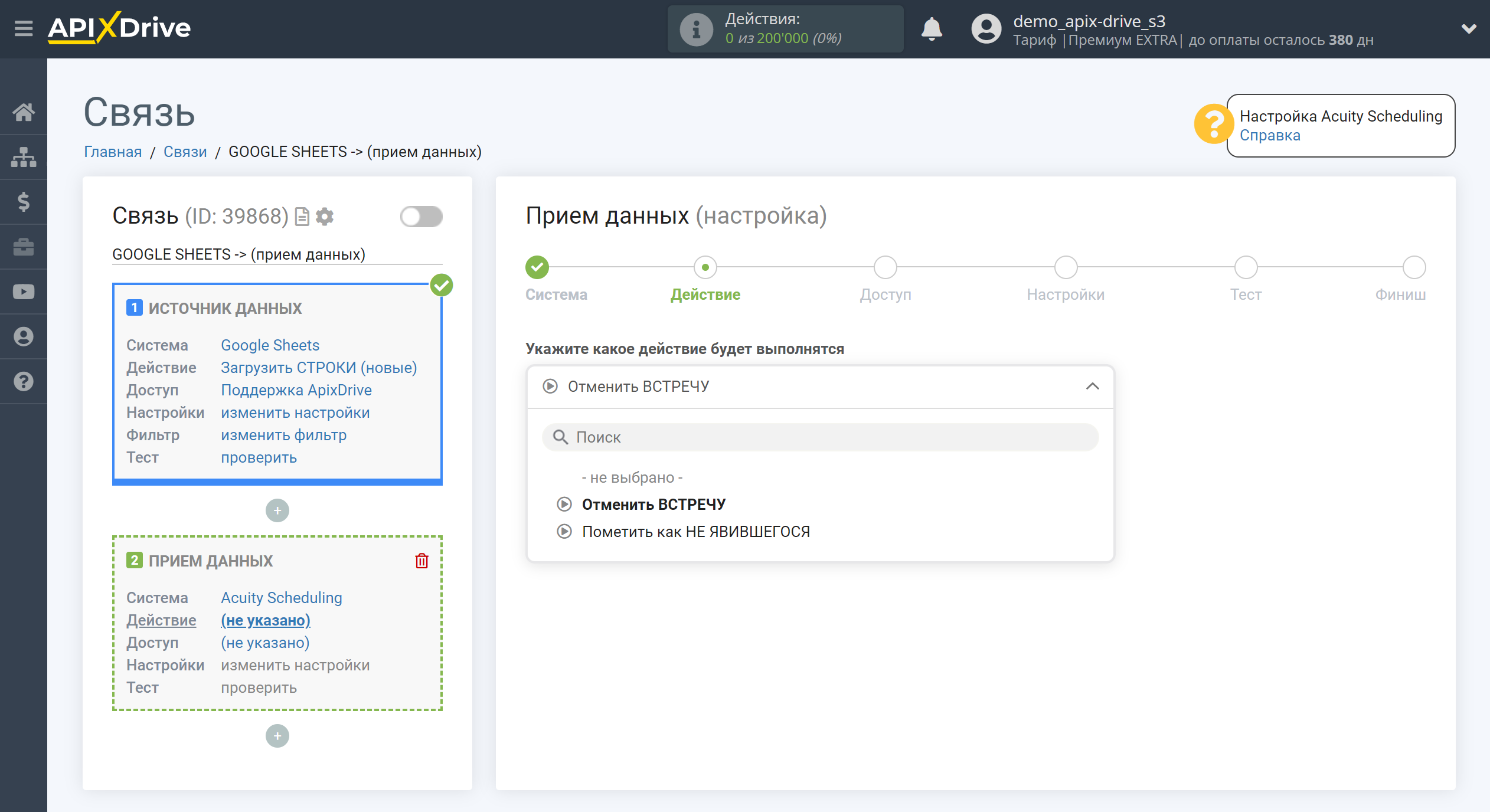Image resolution: width=1490 pixels, height=812 pixels.
Task: Open the profile sidebar icon
Action: click(x=24, y=336)
